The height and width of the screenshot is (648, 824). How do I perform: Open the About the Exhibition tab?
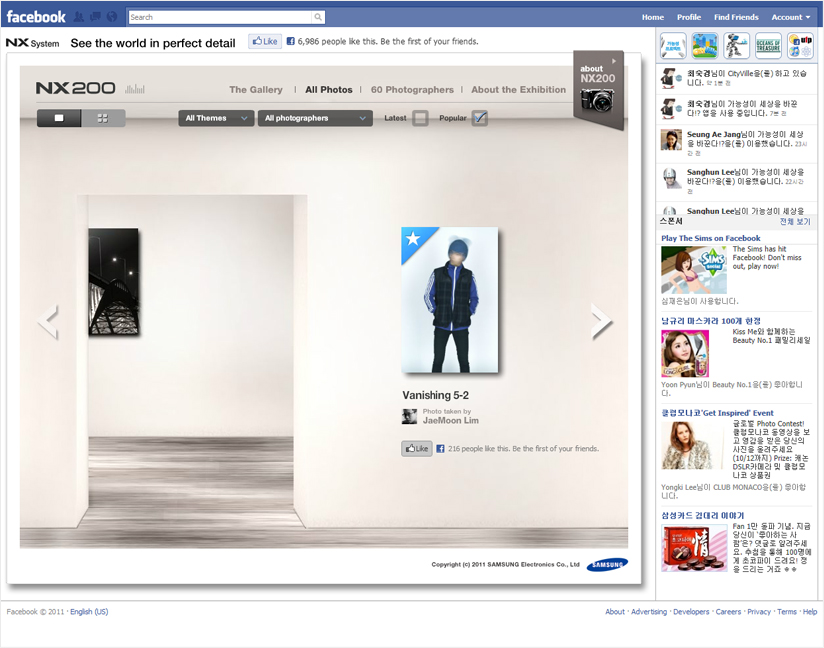519,90
